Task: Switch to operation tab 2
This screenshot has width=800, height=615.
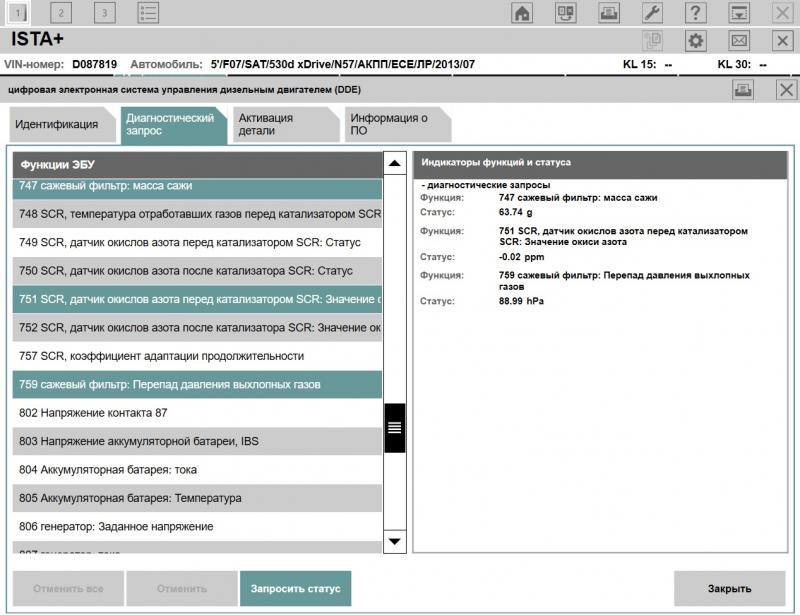Action: coord(61,13)
